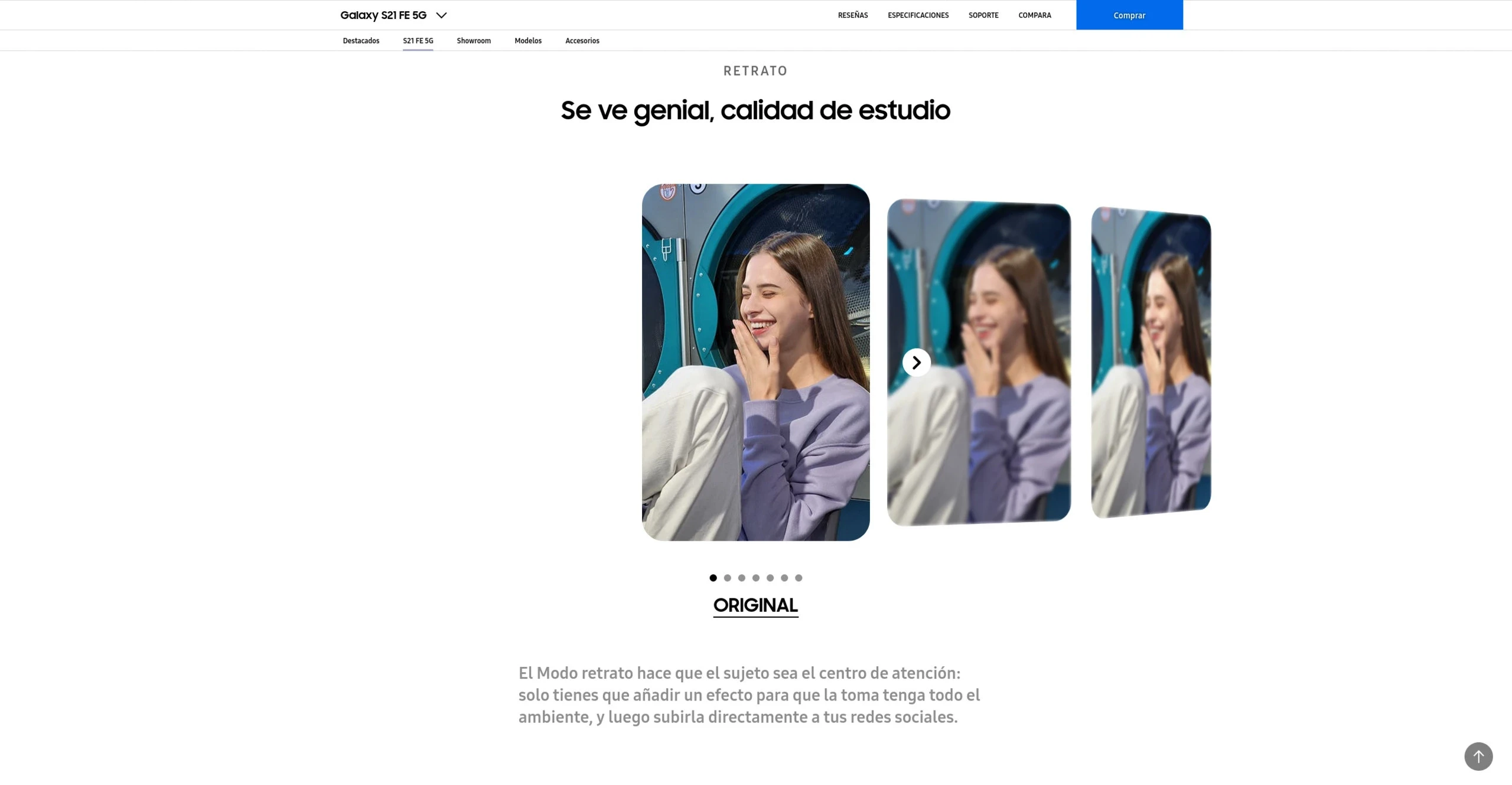The image size is (1512, 785).
Task: Click the scroll-to-top arrow button
Action: (x=1478, y=756)
